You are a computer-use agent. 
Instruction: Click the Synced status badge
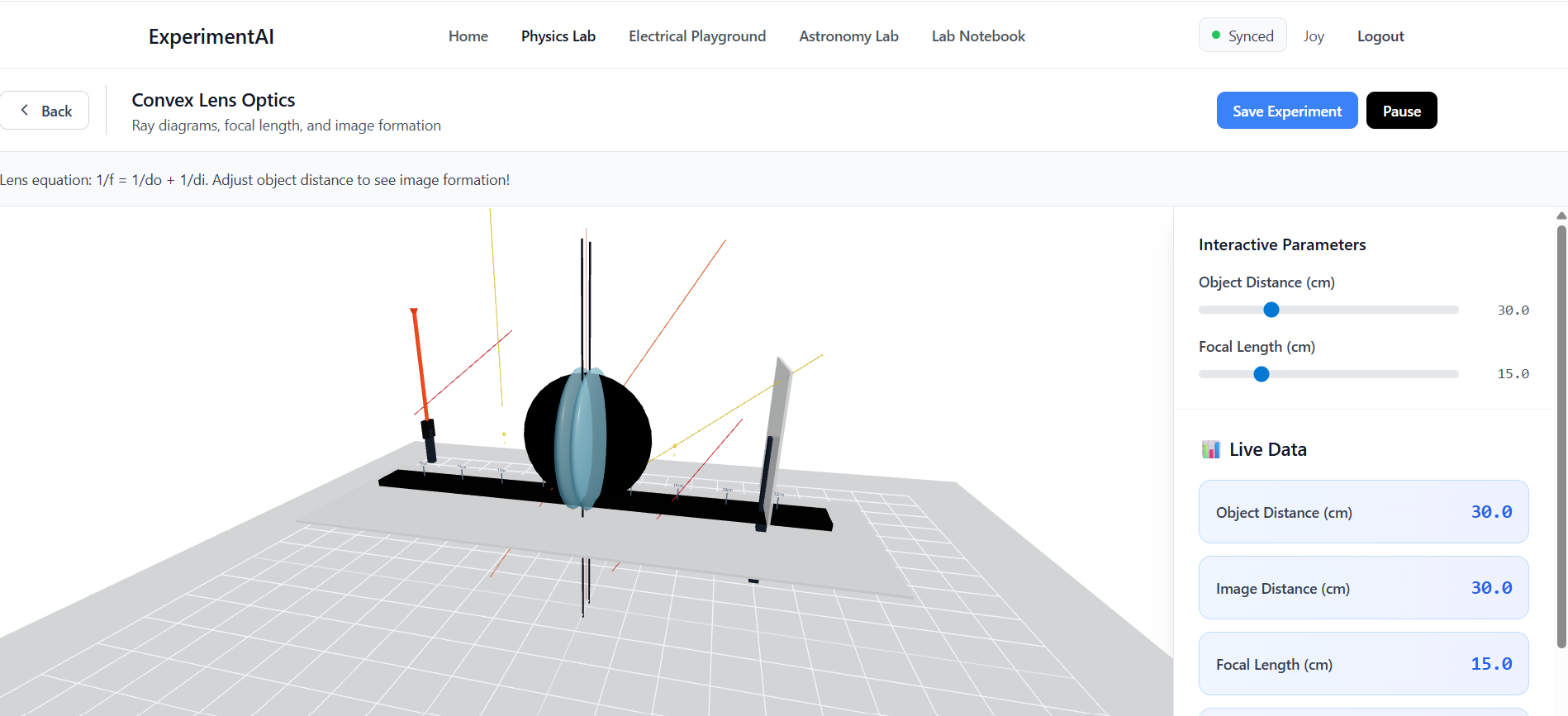(1243, 36)
